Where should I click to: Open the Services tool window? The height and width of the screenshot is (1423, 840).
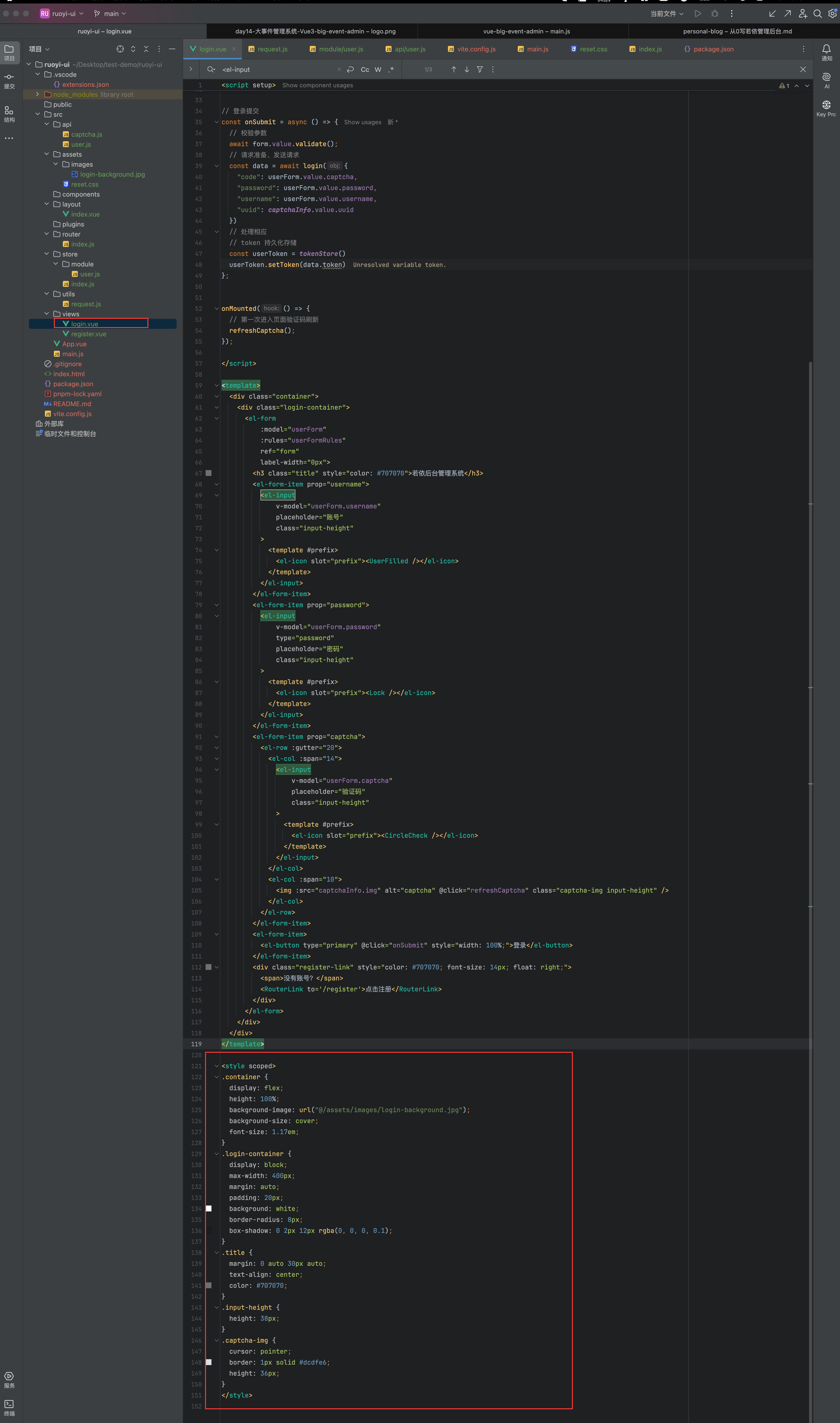pos(9,1380)
